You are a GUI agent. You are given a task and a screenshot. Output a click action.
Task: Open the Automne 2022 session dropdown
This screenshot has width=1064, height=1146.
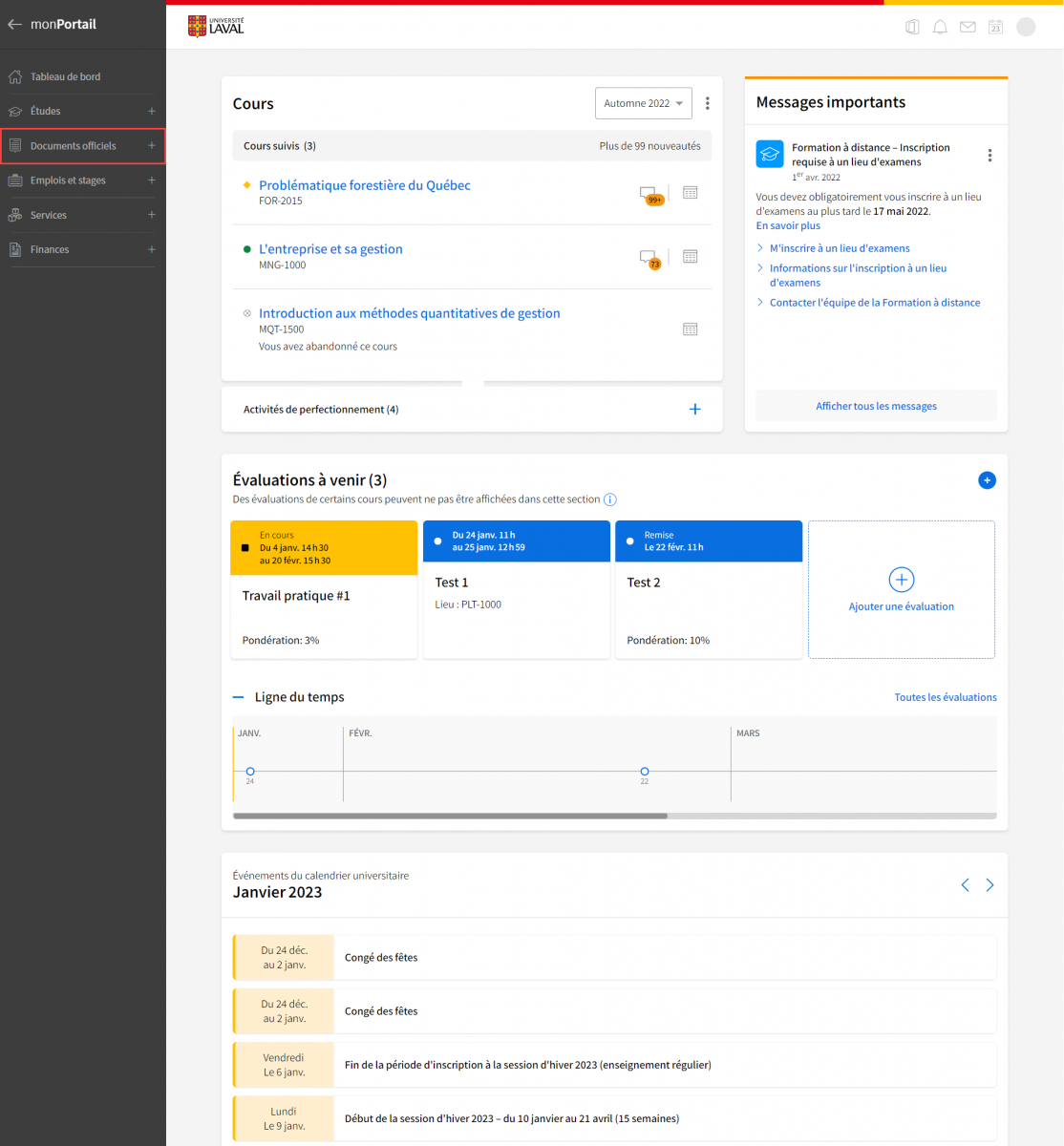coord(644,103)
